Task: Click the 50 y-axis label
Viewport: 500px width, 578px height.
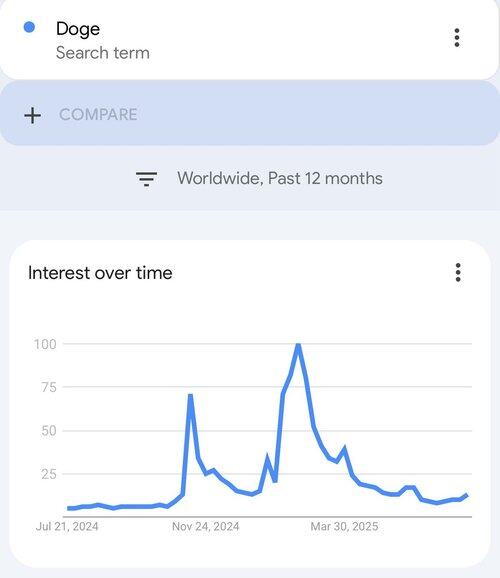Action: [x=49, y=431]
